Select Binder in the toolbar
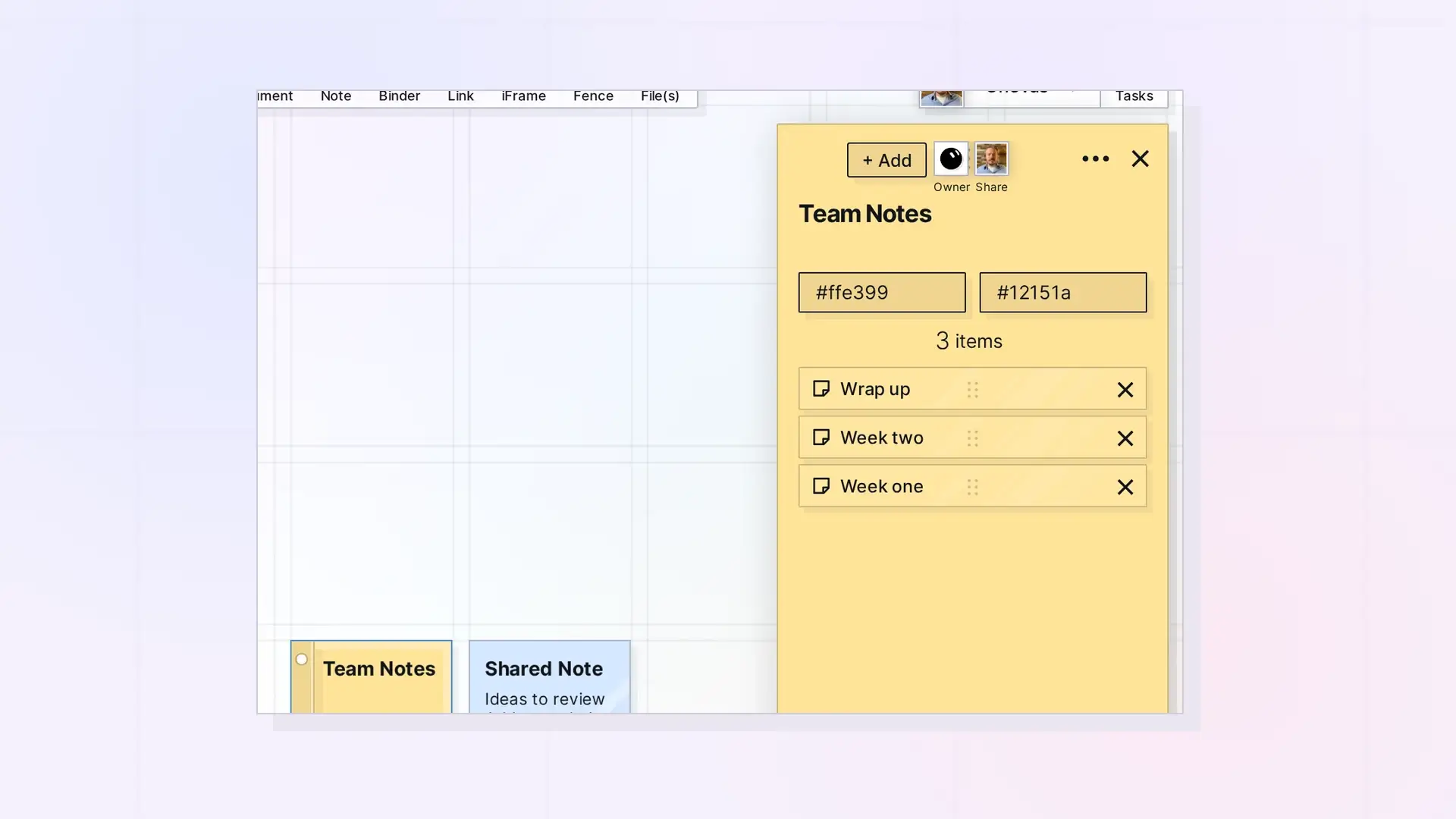This screenshot has height=819, width=1456. click(x=399, y=96)
